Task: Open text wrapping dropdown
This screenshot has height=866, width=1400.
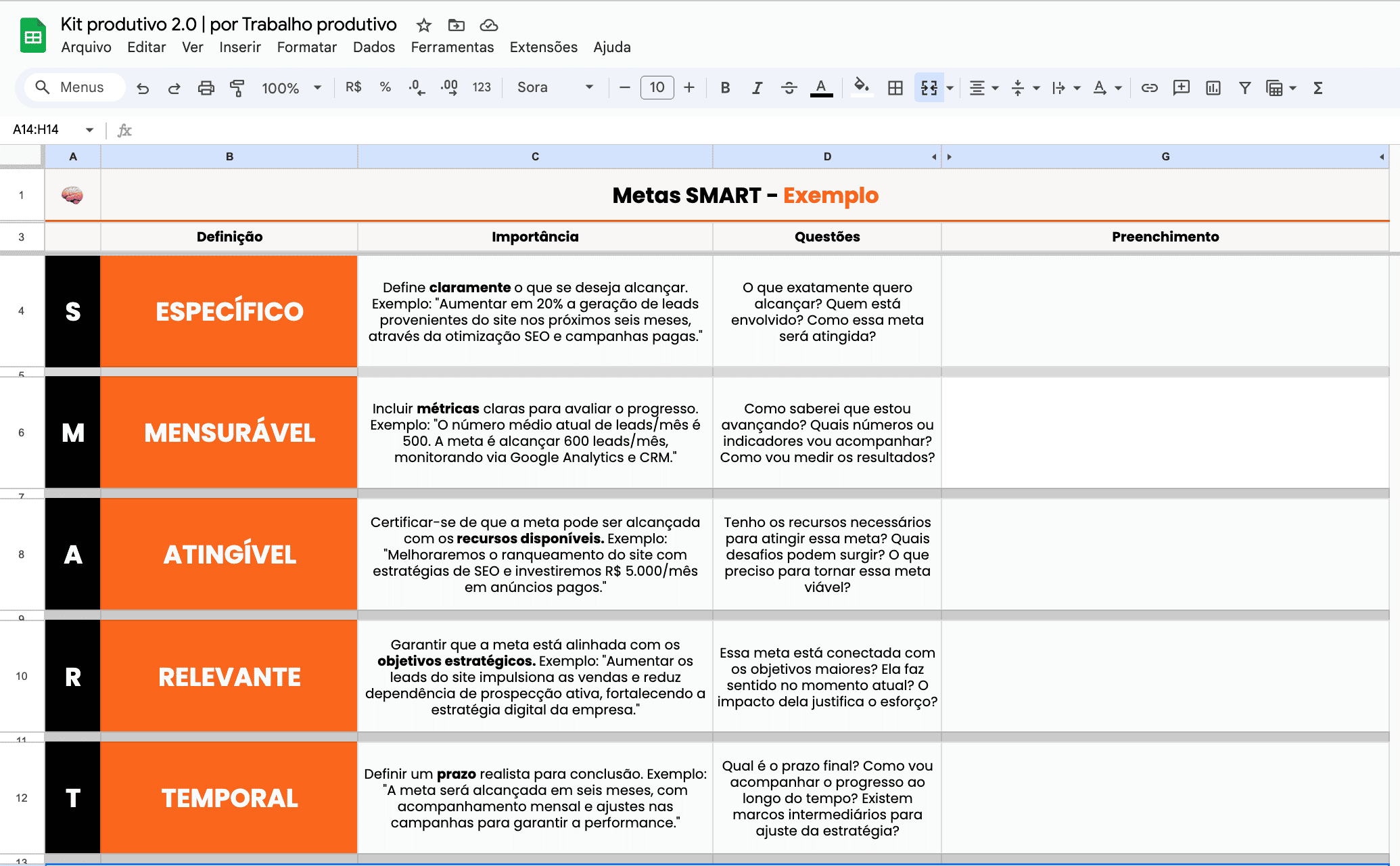Action: point(1066,88)
